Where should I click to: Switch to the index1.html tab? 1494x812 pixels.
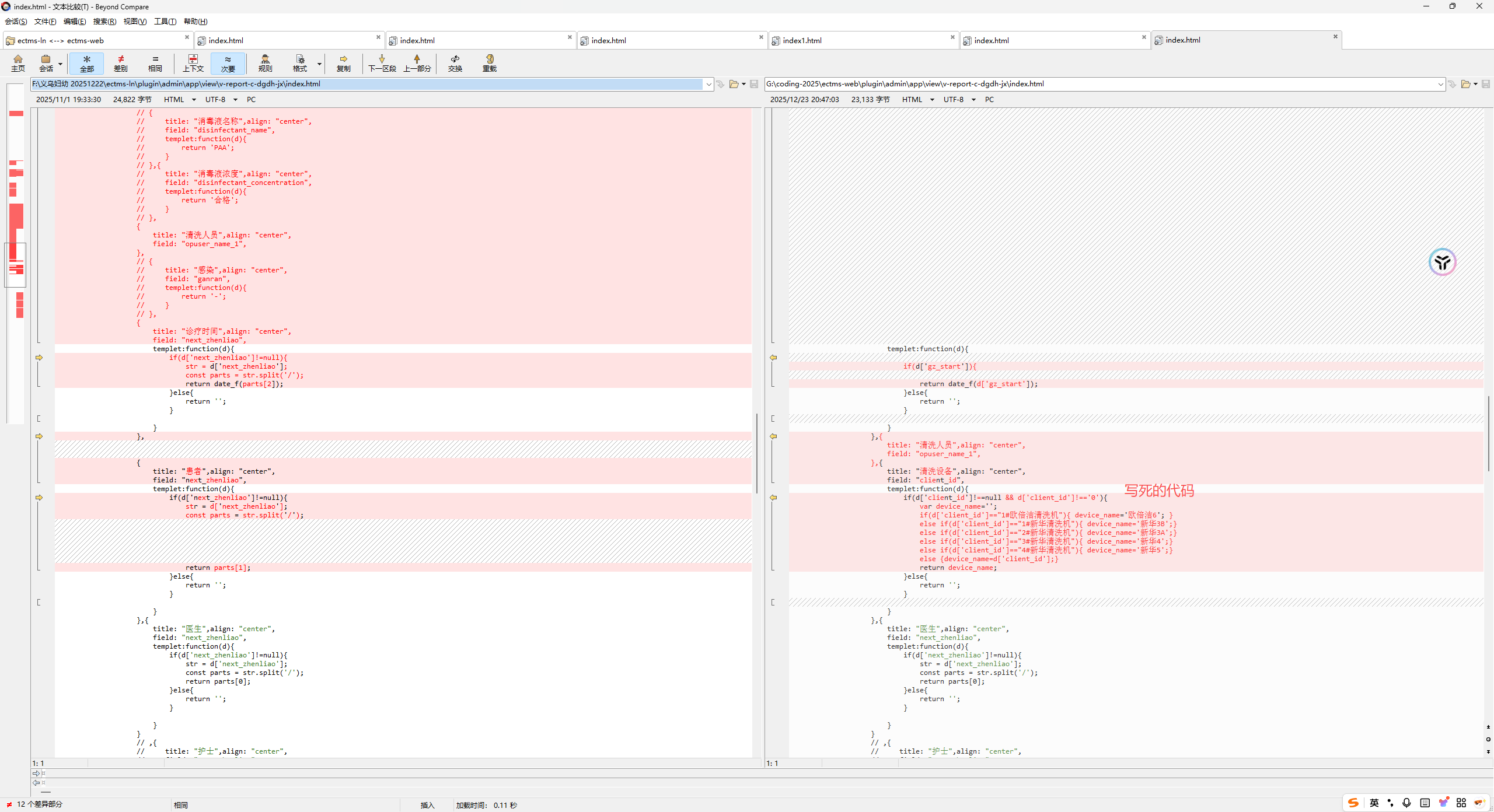[x=863, y=40]
